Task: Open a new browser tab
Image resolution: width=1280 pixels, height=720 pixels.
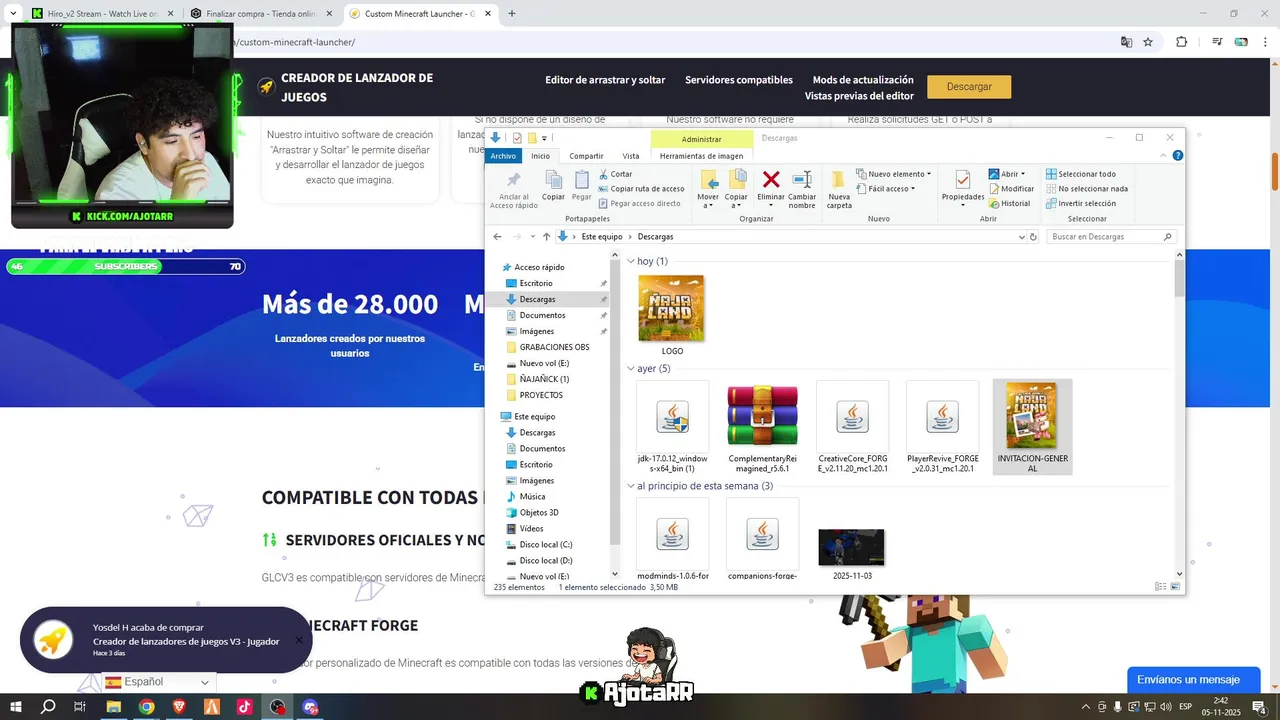Action: pos(512,14)
